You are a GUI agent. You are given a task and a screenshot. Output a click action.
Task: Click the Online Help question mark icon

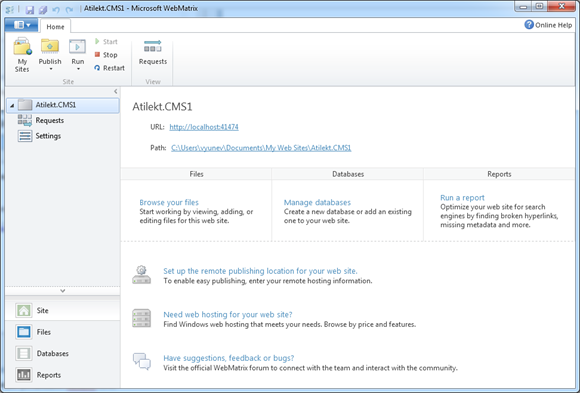click(x=529, y=25)
